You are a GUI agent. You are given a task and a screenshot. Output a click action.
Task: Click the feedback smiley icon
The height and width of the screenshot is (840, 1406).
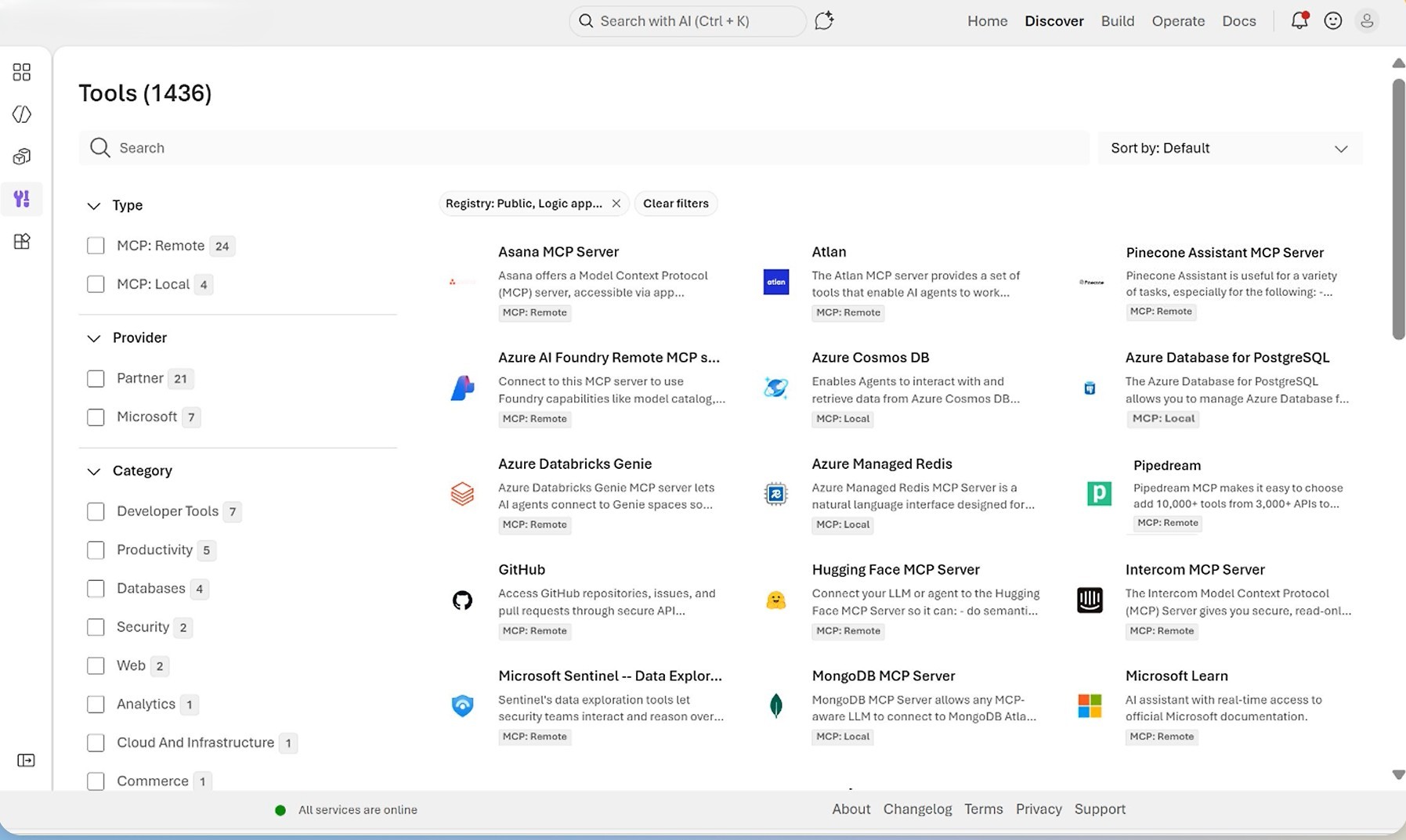1333,21
